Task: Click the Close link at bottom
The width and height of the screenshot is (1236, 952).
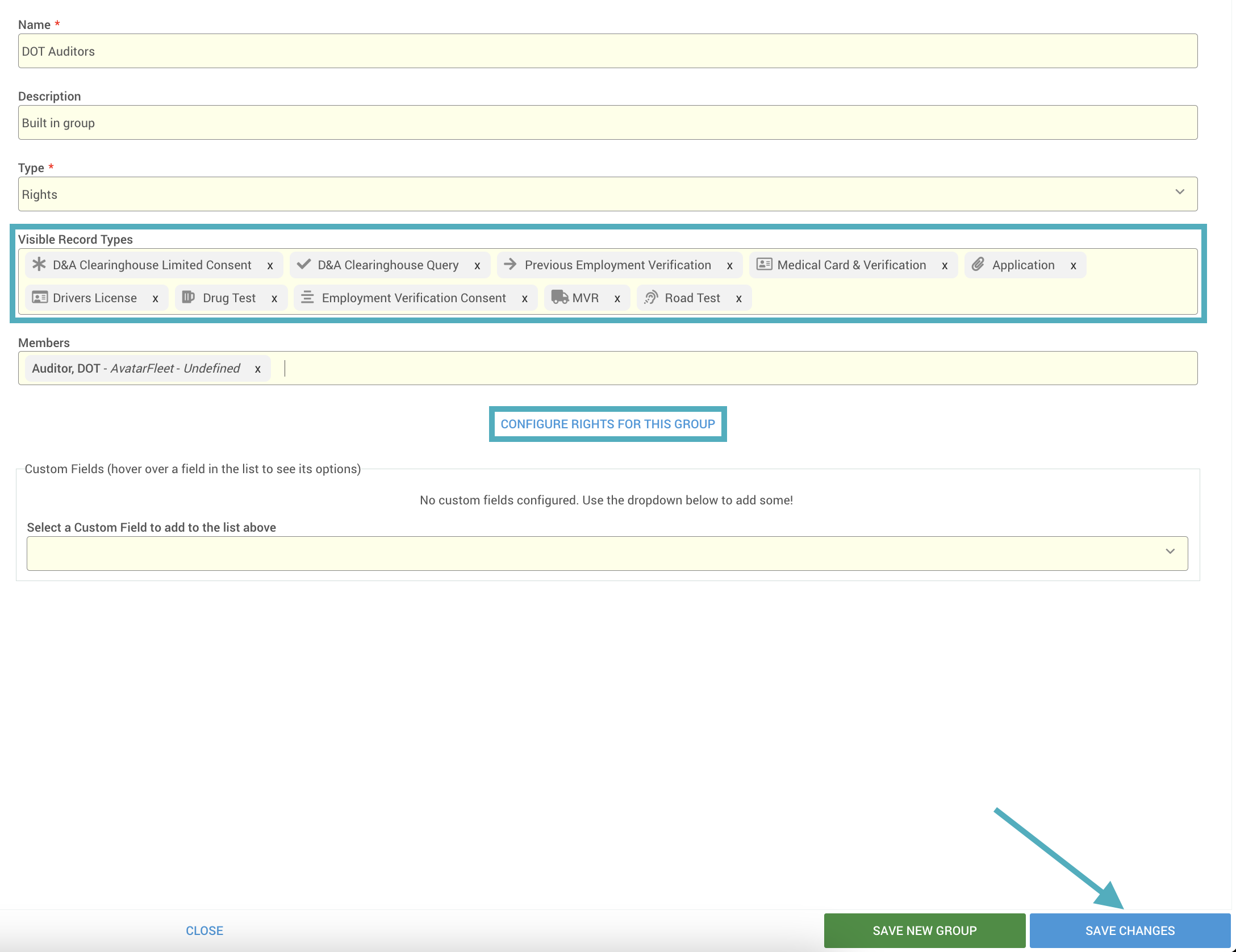Action: [x=204, y=930]
